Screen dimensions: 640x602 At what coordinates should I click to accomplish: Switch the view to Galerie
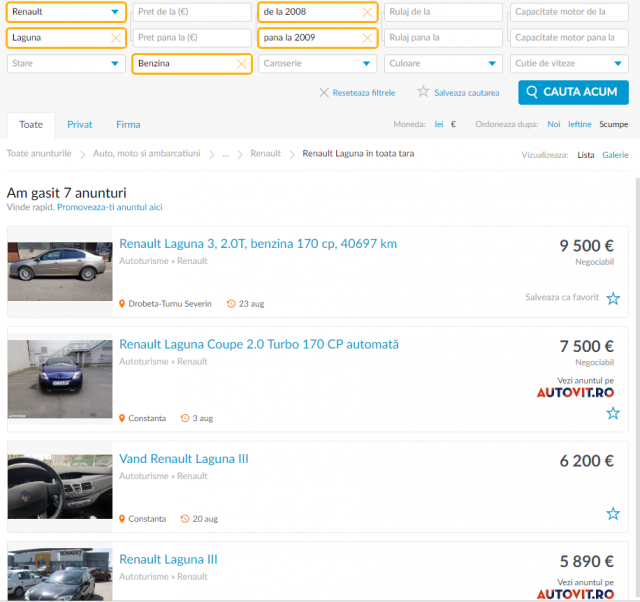click(x=615, y=155)
